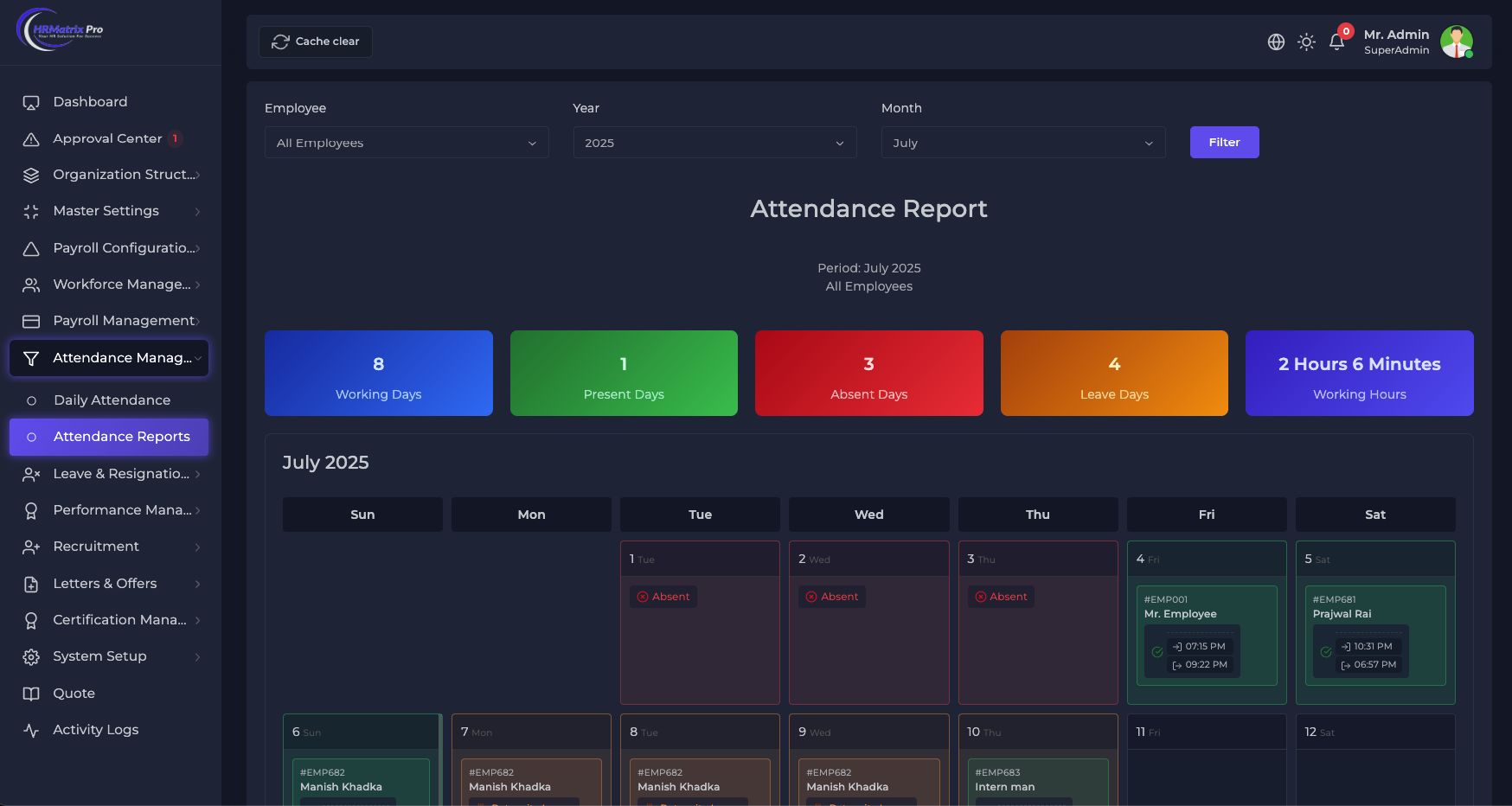Click the Quote book icon
The image size is (1512, 806).
pos(31,694)
